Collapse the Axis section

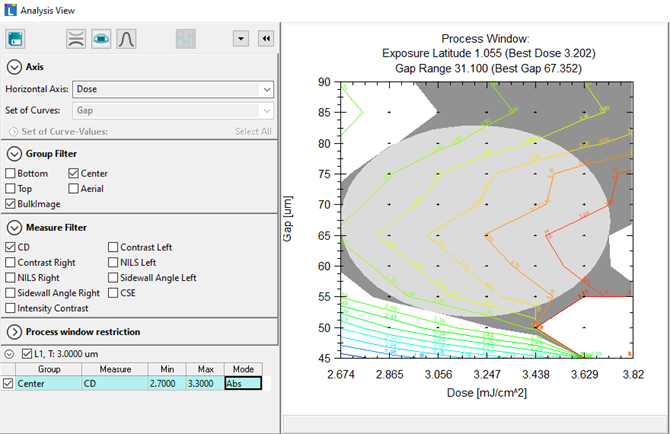pyautogui.click(x=15, y=67)
